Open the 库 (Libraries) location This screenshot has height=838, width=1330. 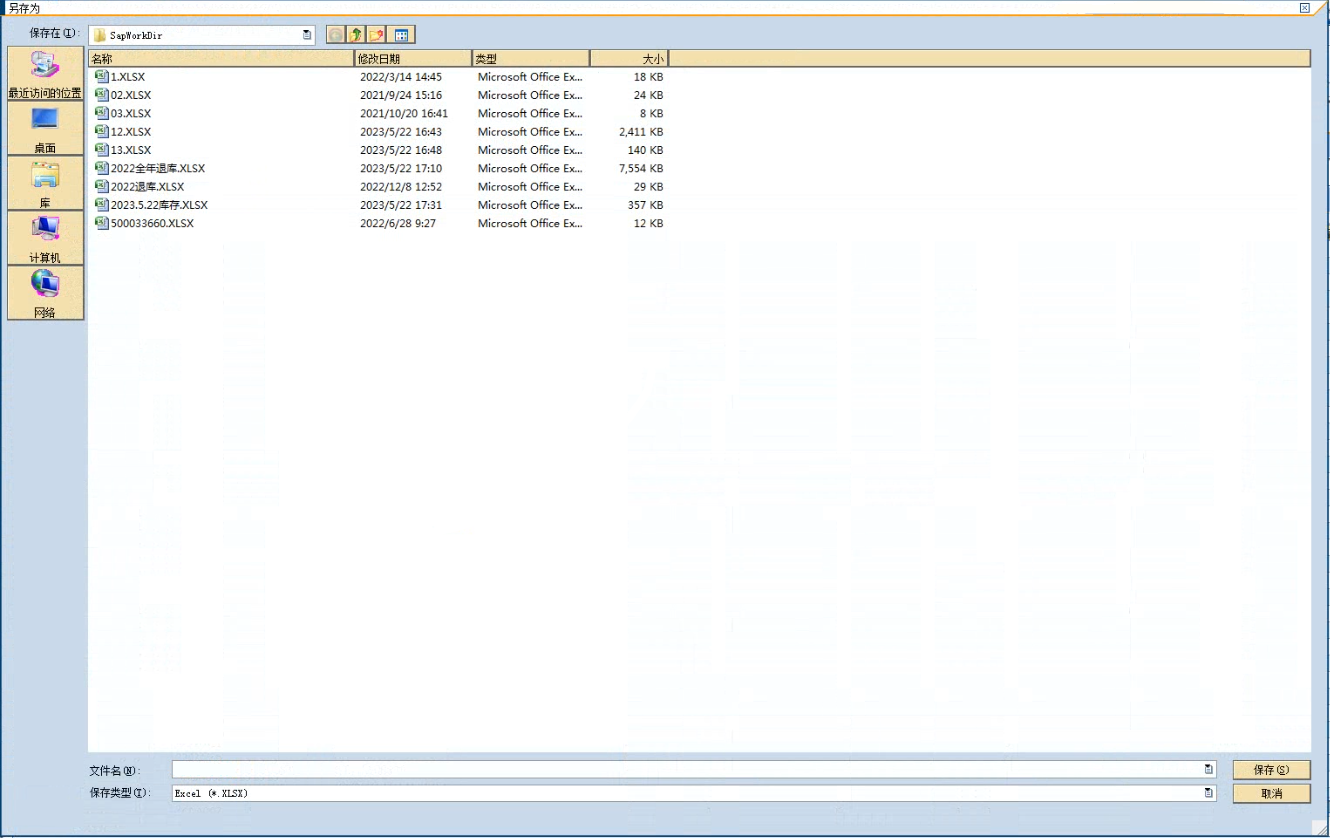pyautogui.click(x=45, y=184)
